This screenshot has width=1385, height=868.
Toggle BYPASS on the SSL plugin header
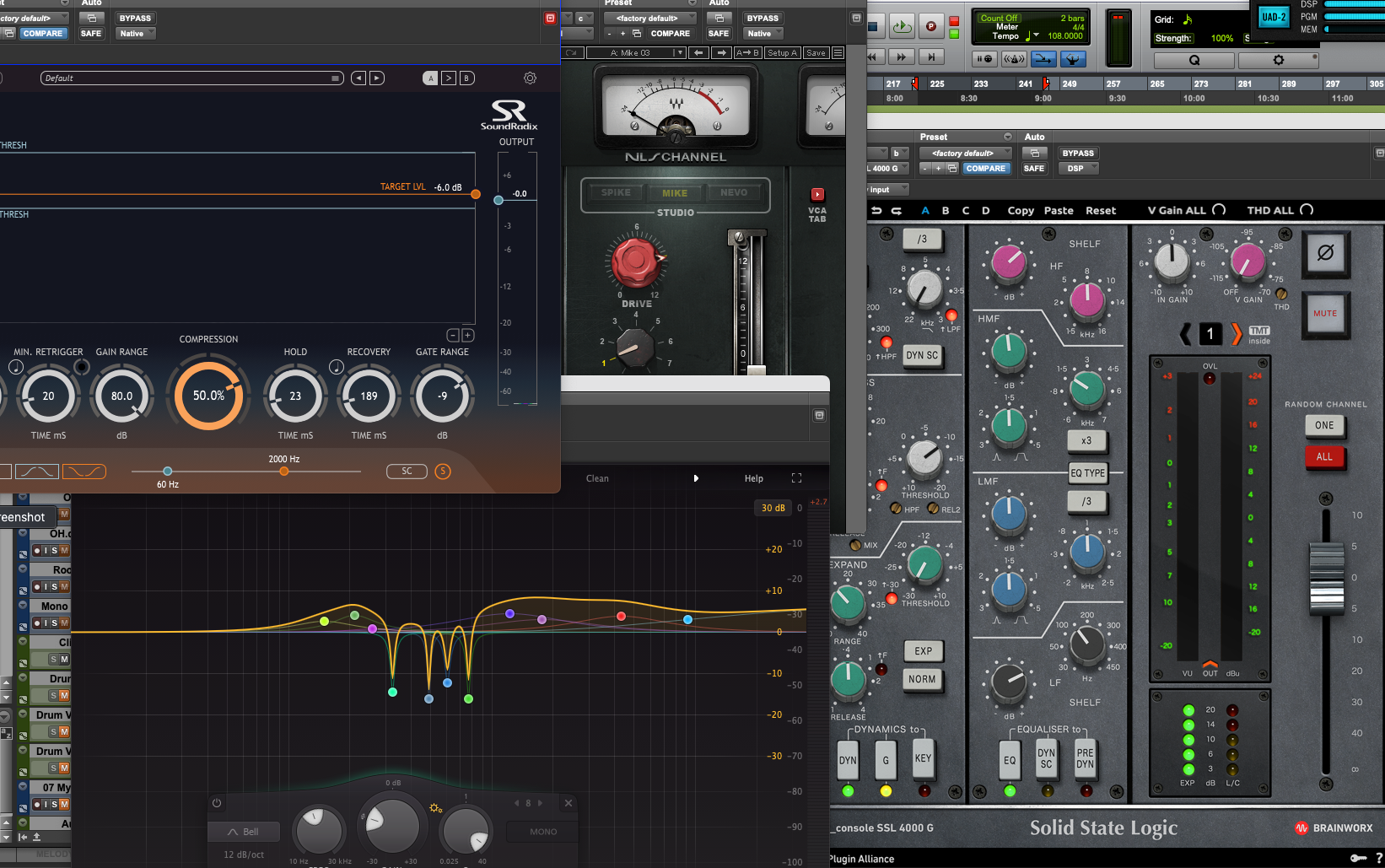point(1078,154)
